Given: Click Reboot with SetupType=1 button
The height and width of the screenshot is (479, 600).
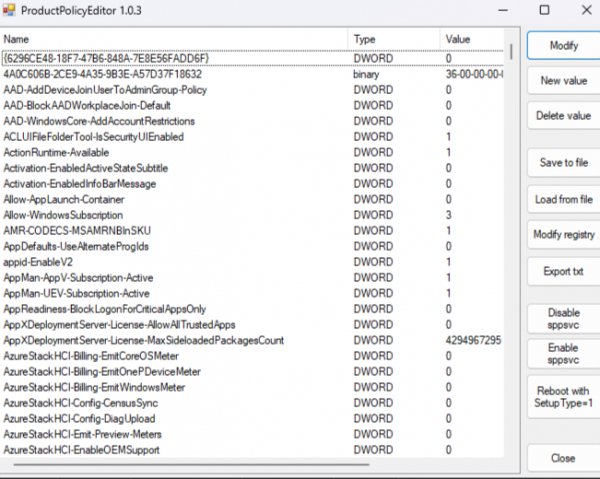Looking at the screenshot, I should point(564,397).
